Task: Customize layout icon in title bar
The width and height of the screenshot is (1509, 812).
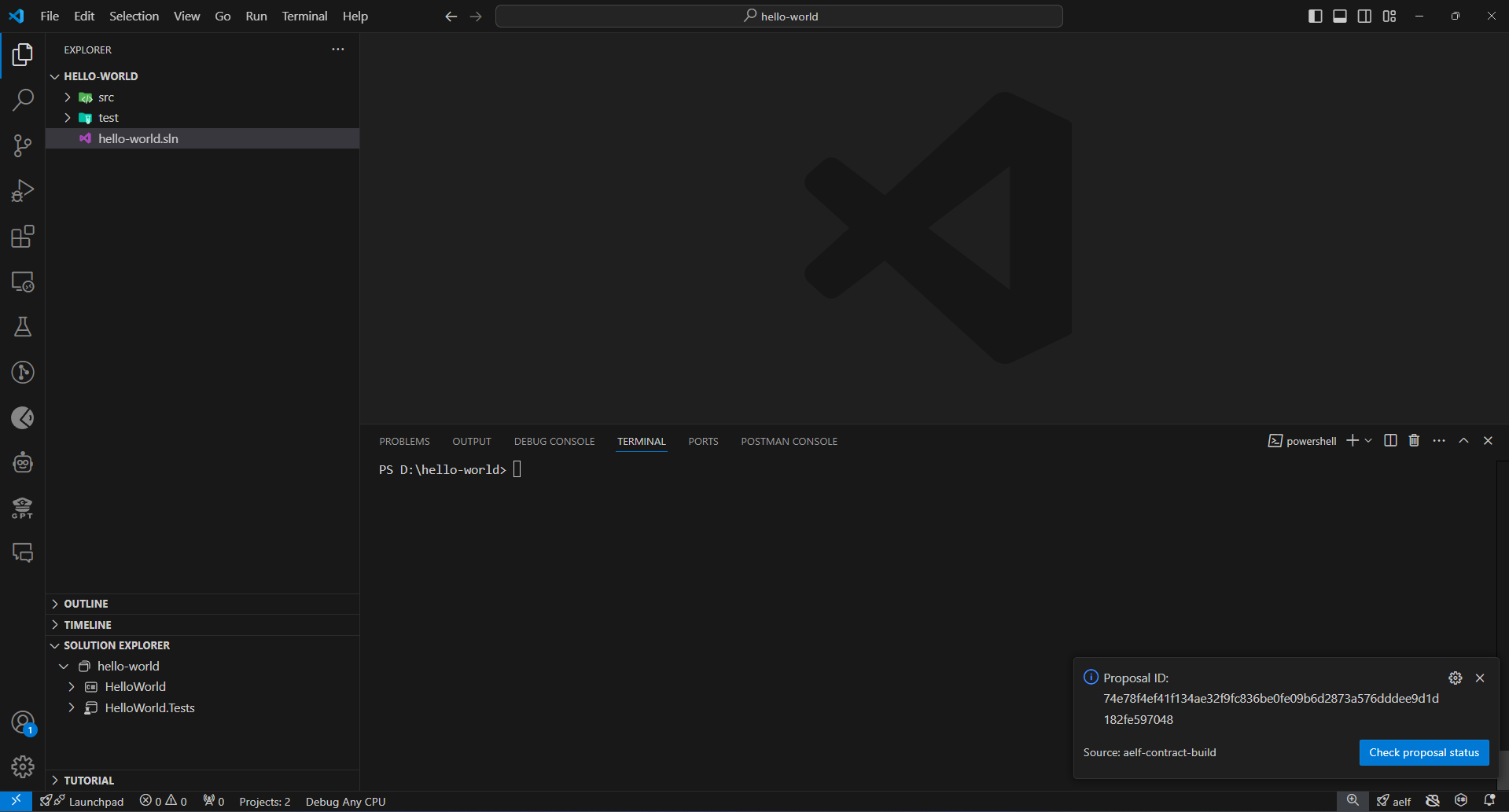Action: 1389,17
